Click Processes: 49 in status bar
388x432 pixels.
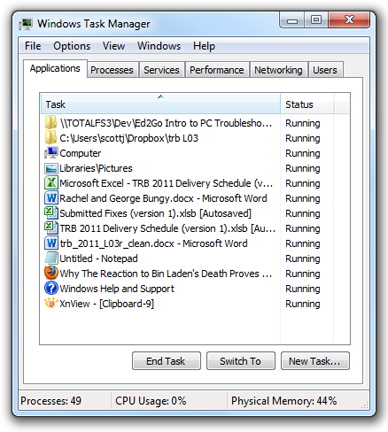tap(51, 400)
